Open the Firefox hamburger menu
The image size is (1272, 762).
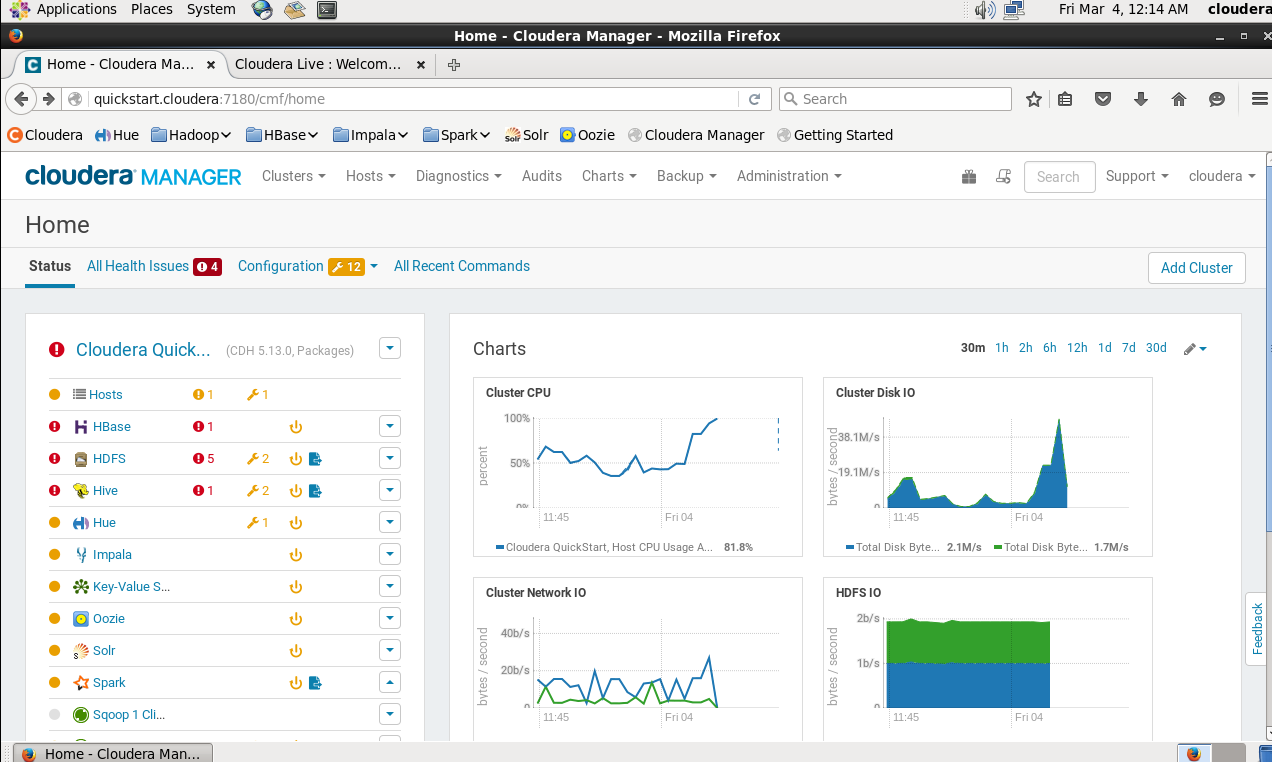click(x=1260, y=99)
